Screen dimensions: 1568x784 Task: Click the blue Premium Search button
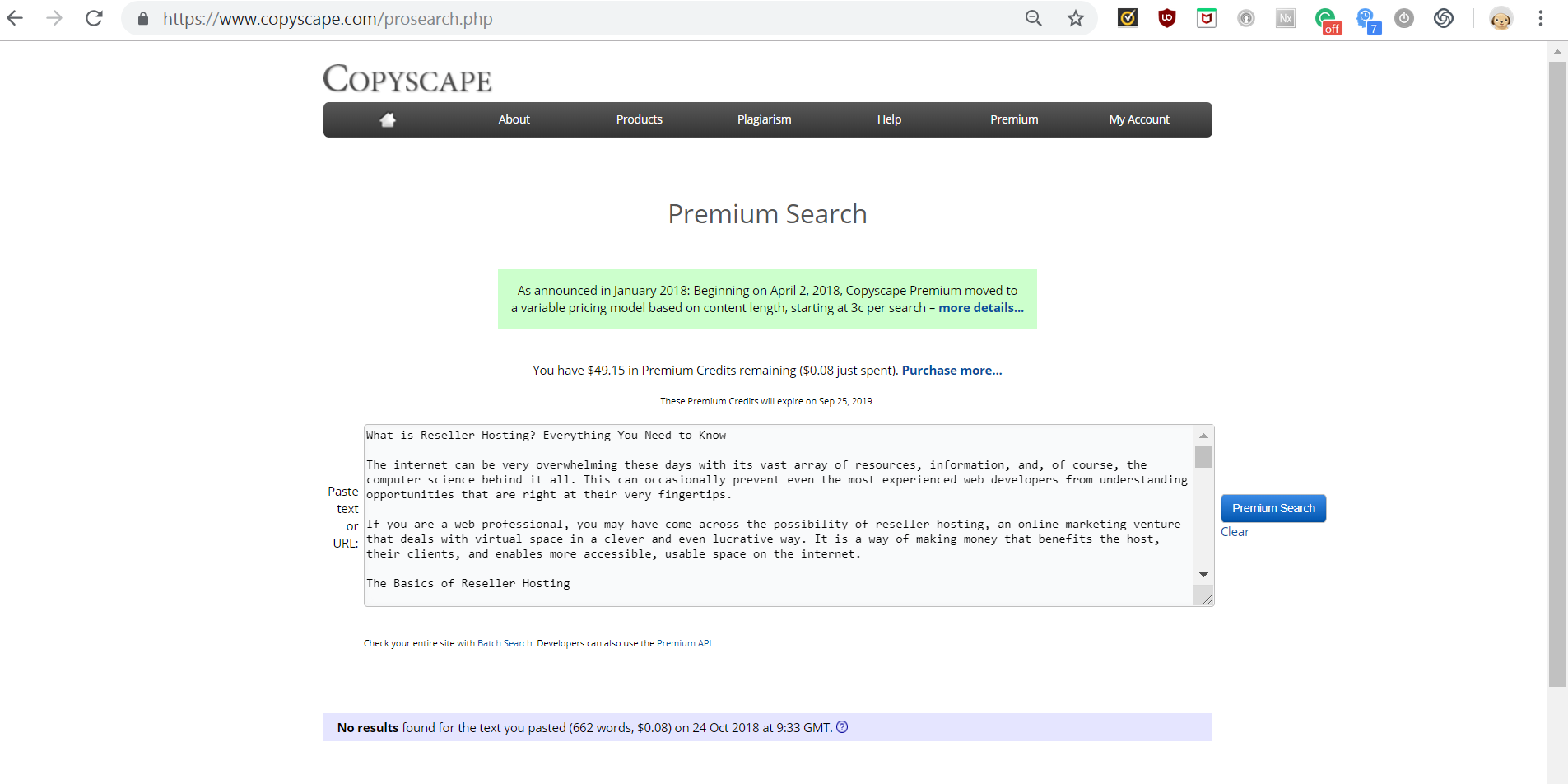1274,508
